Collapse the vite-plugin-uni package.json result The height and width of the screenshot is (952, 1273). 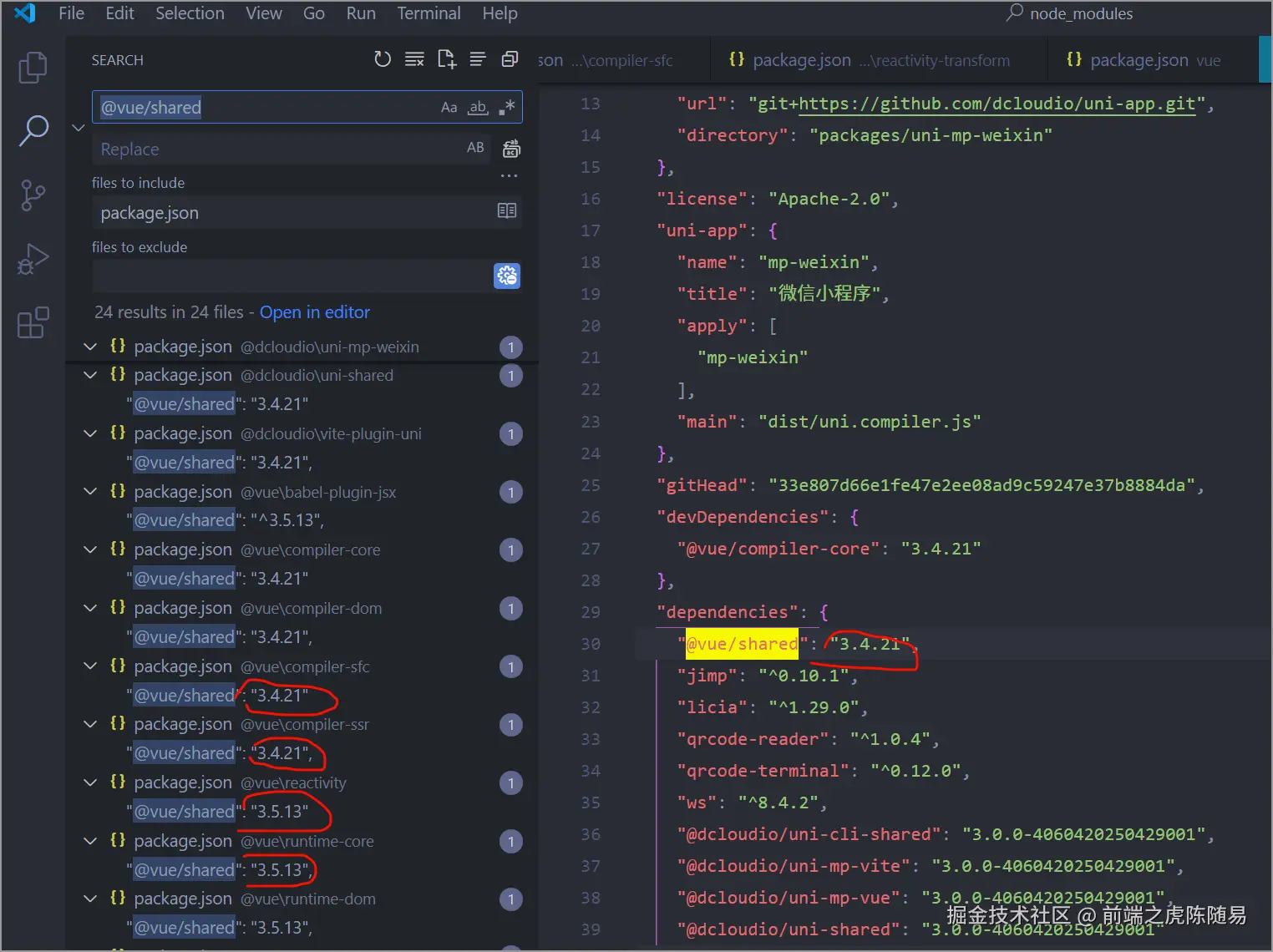point(90,433)
